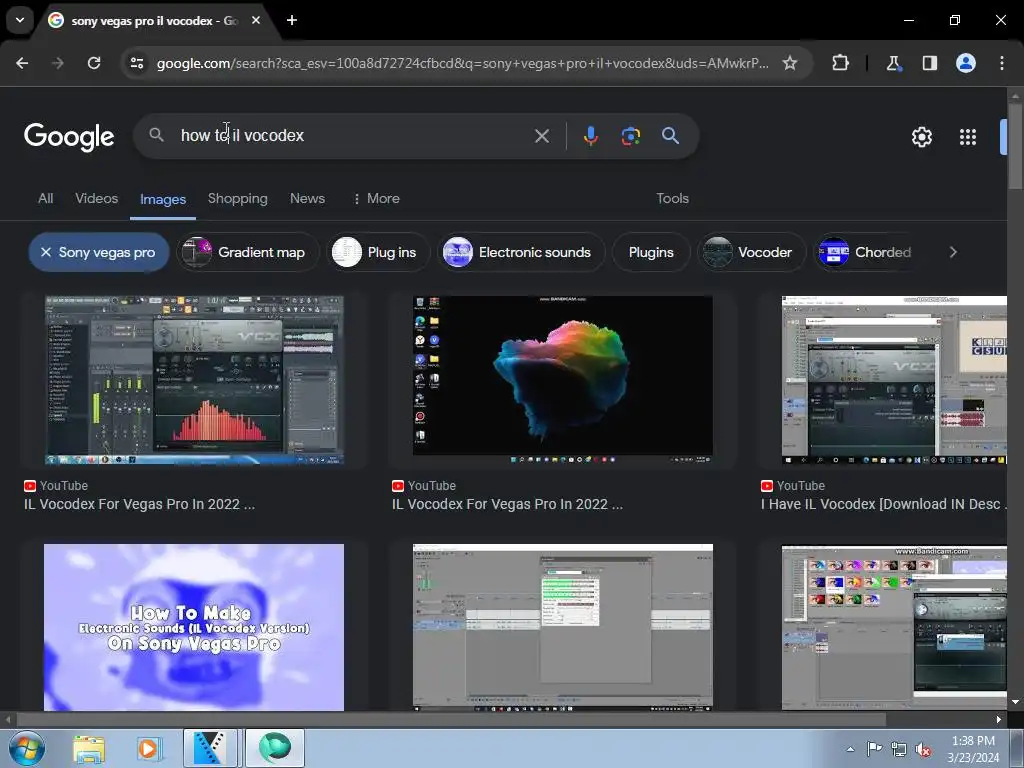Click the horizontal scrollbar at page bottom
The image size is (1024, 768).
tap(451, 720)
